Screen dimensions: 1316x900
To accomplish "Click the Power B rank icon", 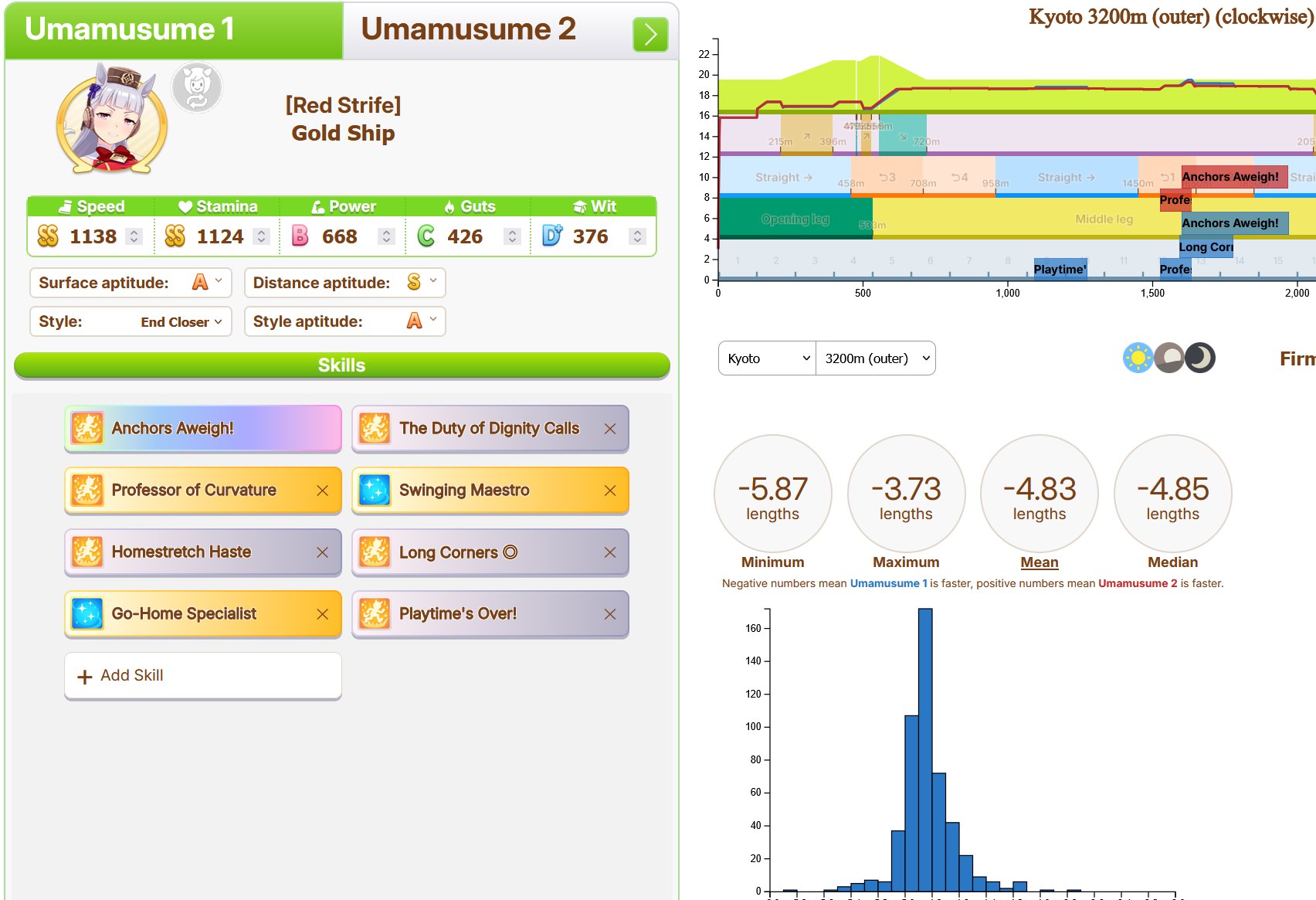I will [x=300, y=236].
